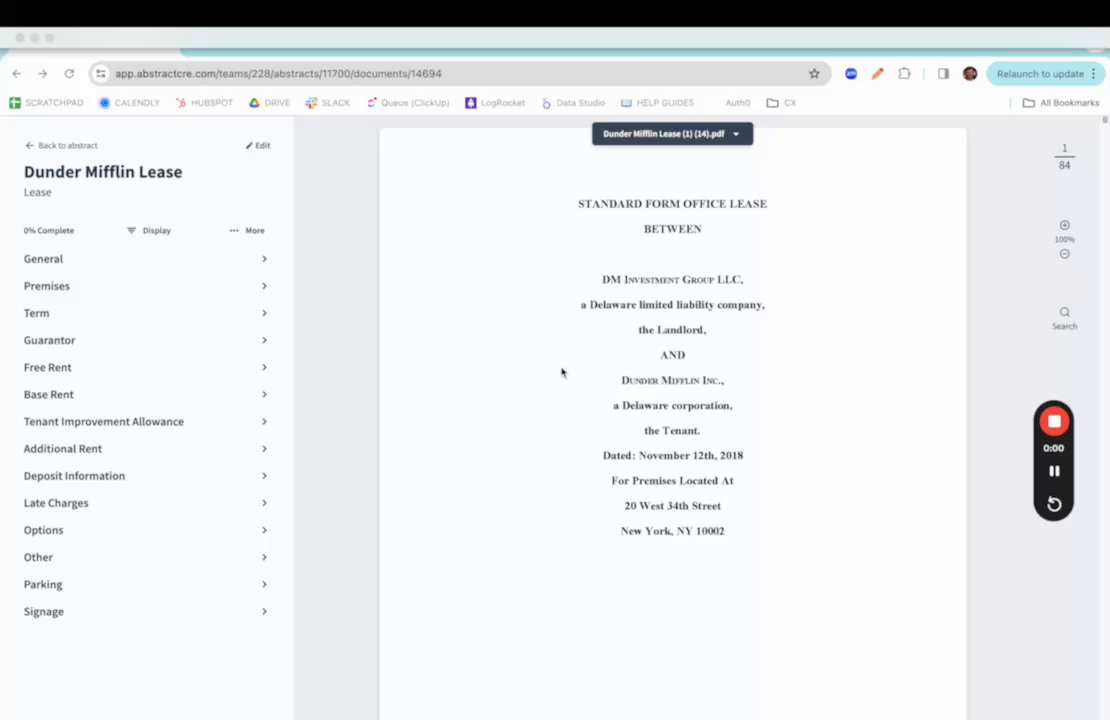Image resolution: width=1110 pixels, height=720 pixels.
Task: Expand the Other section
Action: [x=146, y=557]
